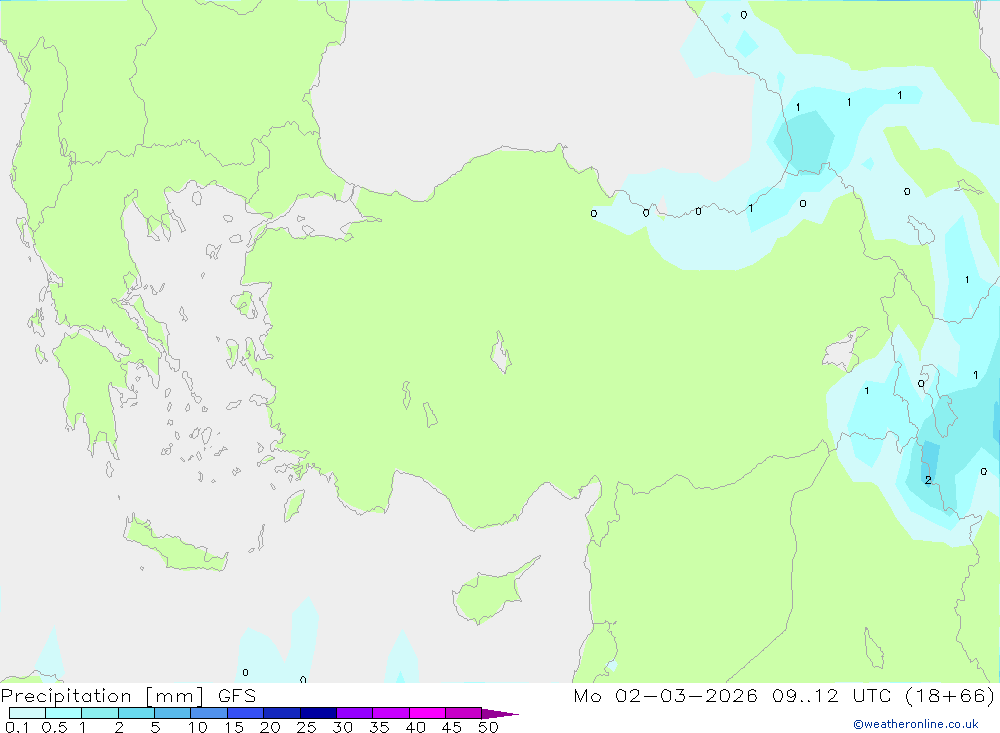
Task: Click the 1–2 mm legend swatch
Action: (100, 713)
